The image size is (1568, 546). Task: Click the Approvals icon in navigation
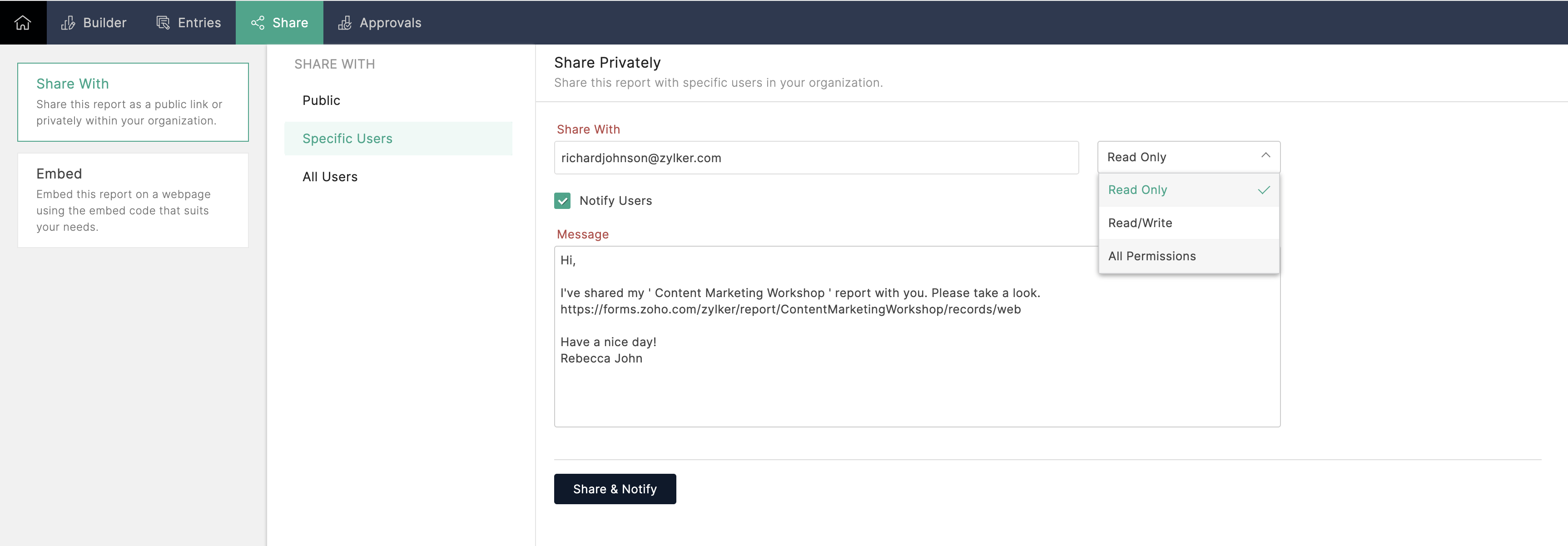pos(344,23)
